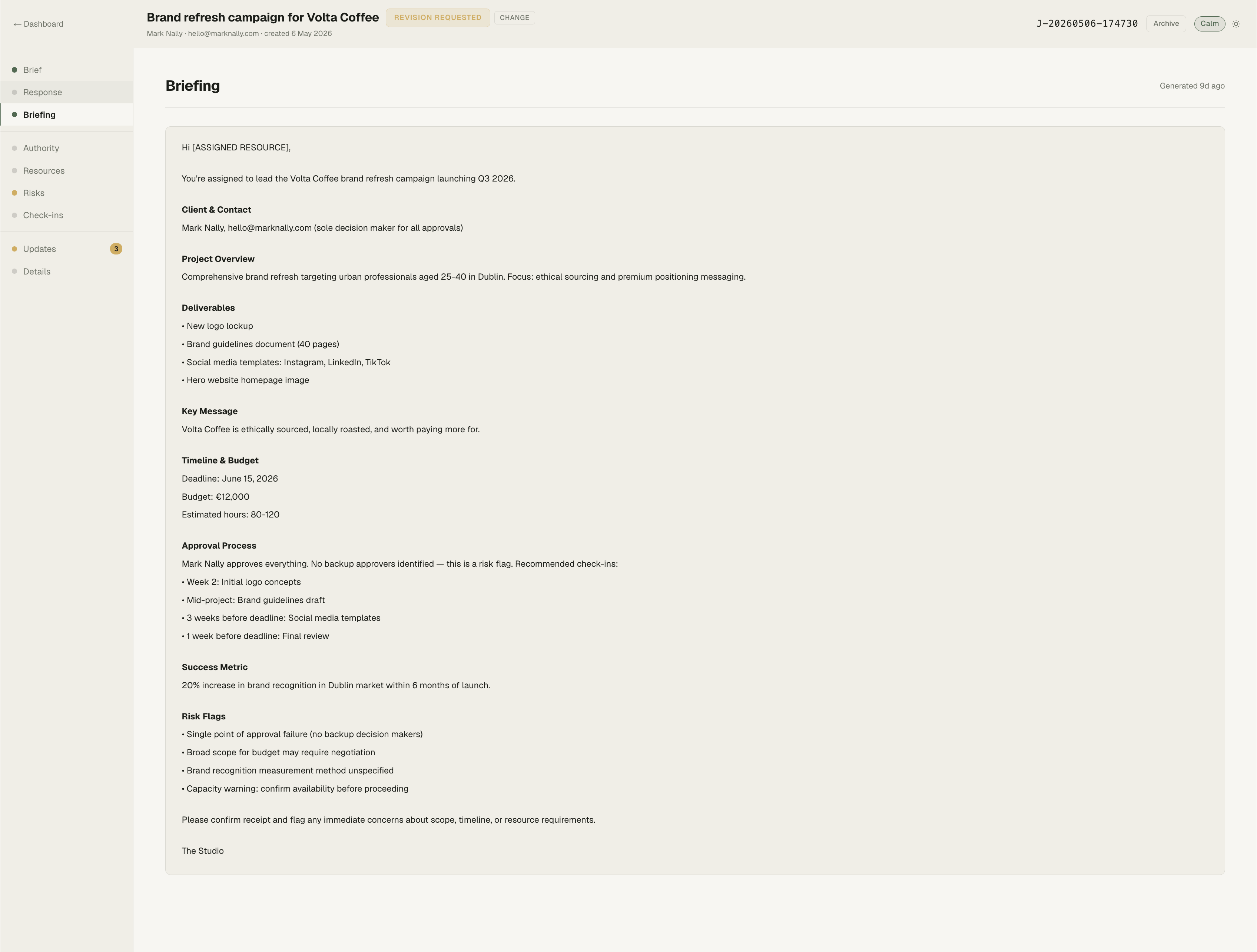Toggle the Calm mode pill
This screenshot has width=1257, height=952.
point(1209,24)
